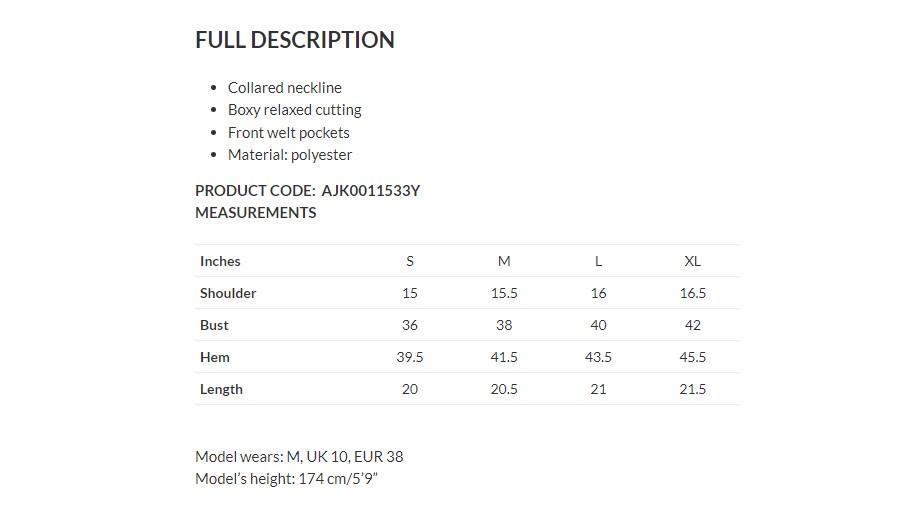
Task: Click Bust measurement 42 for XL
Action: point(692,325)
